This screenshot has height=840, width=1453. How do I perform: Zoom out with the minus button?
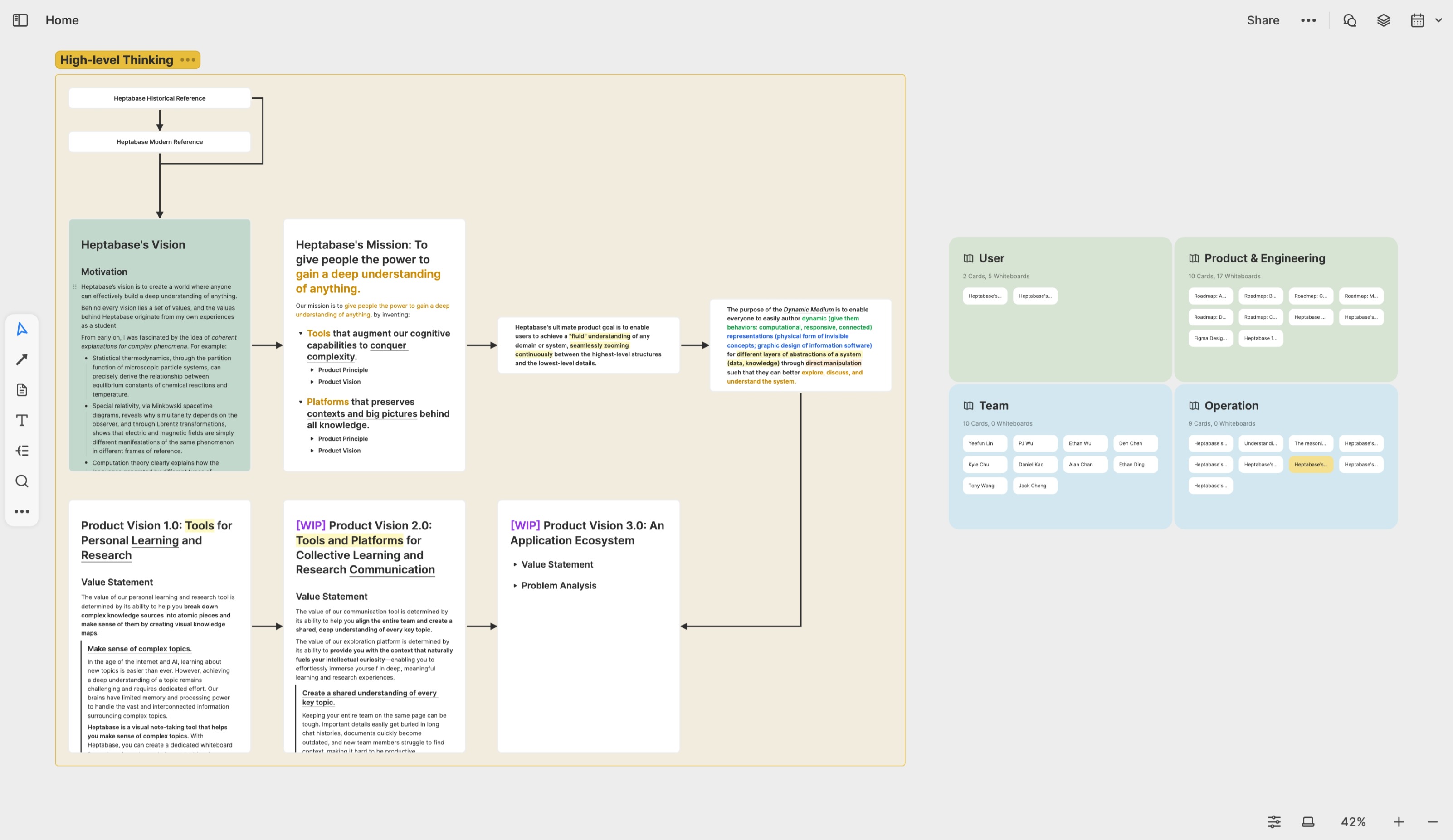pos(1433,821)
